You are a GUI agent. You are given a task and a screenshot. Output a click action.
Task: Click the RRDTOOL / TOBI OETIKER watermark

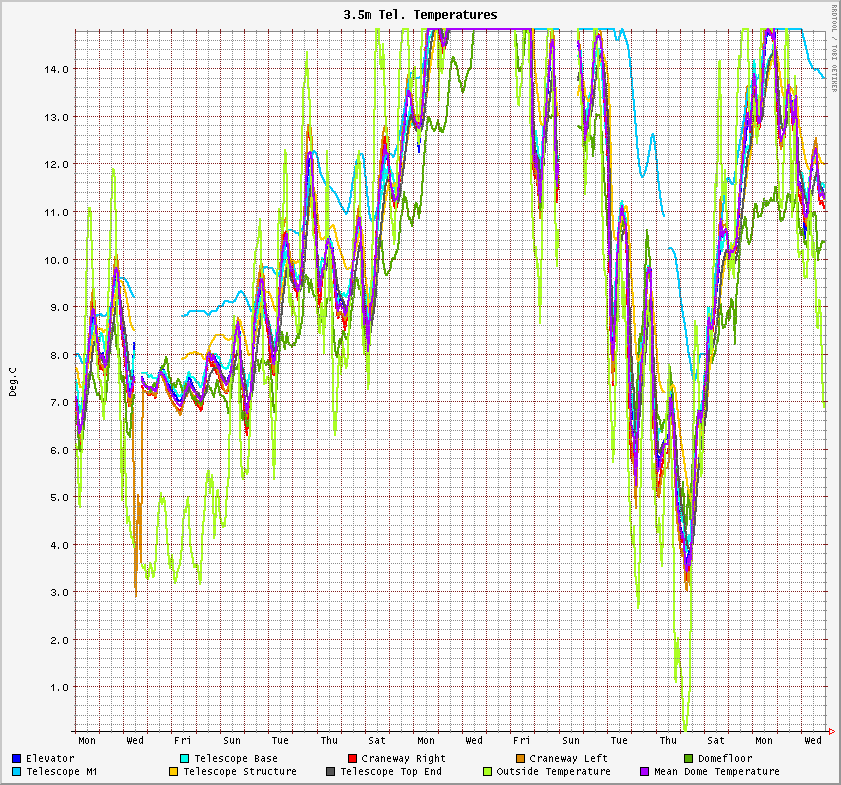[x=834, y=48]
